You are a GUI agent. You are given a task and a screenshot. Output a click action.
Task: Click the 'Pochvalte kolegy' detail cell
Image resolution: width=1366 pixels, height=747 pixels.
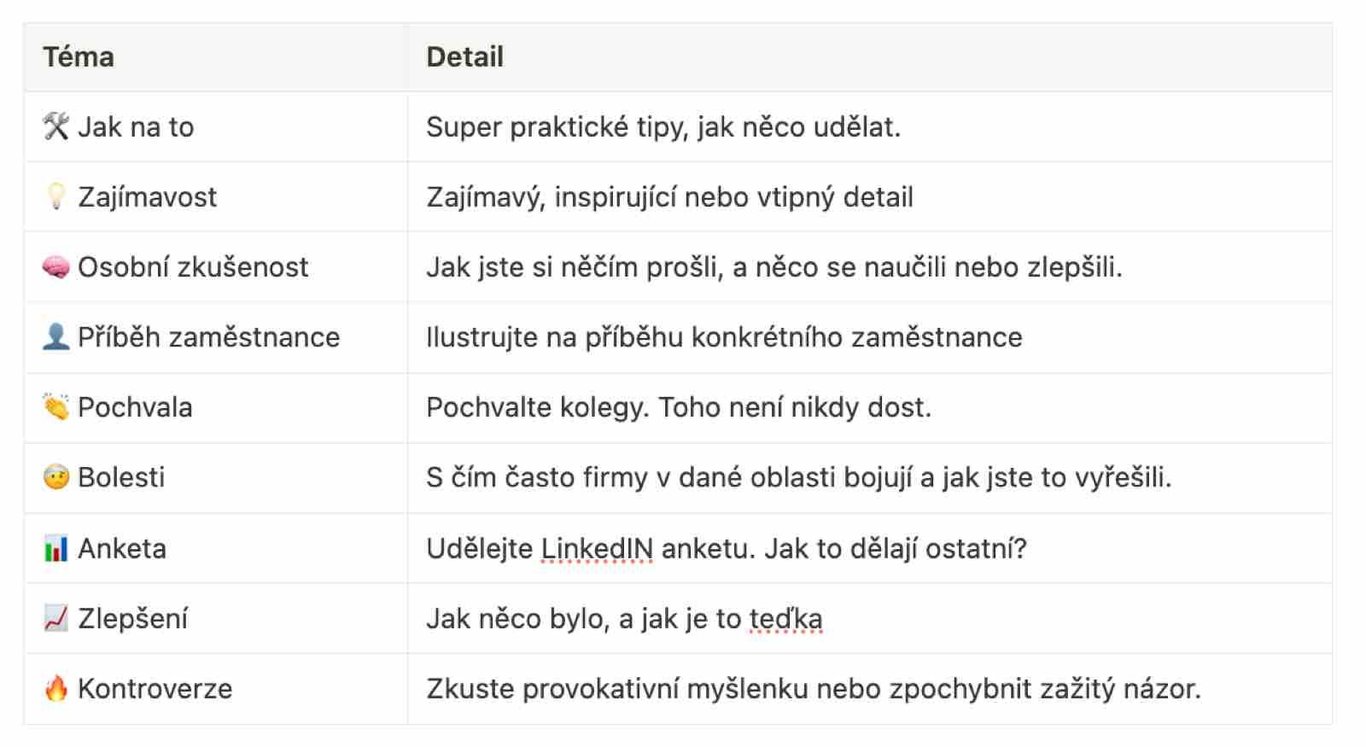tap(679, 407)
